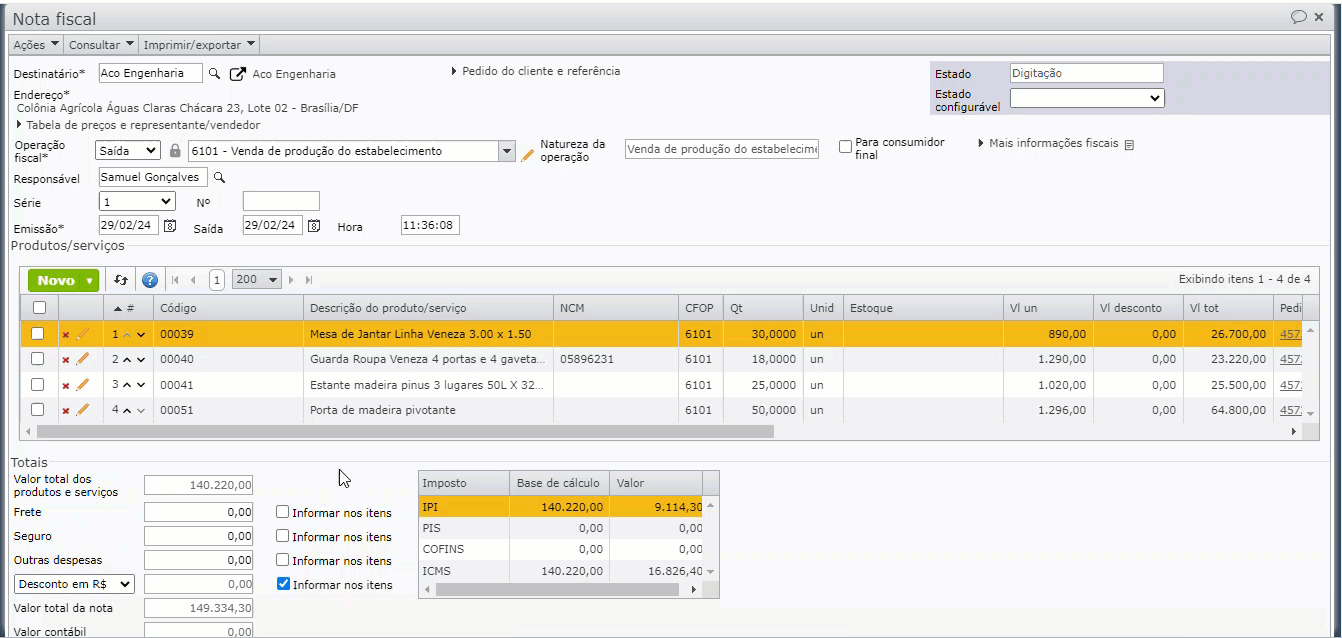Viewport: 1342px width, 638px height.
Task: Search Responsável using magnifier icon
Action: [220, 178]
